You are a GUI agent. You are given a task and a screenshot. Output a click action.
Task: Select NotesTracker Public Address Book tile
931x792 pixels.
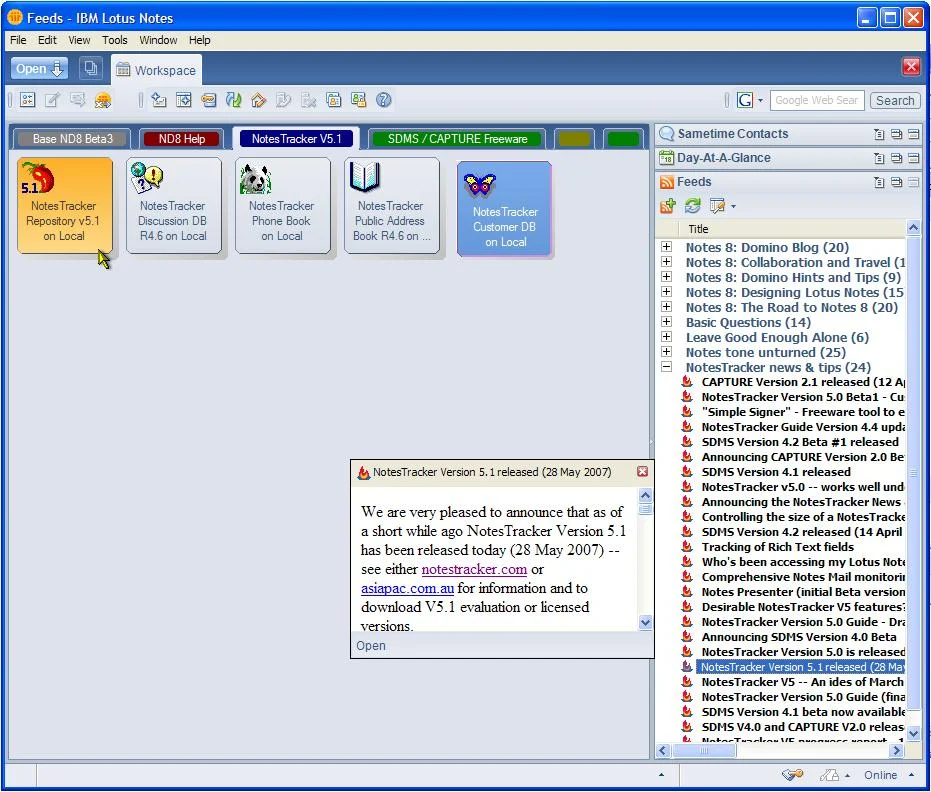click(391, 205)
